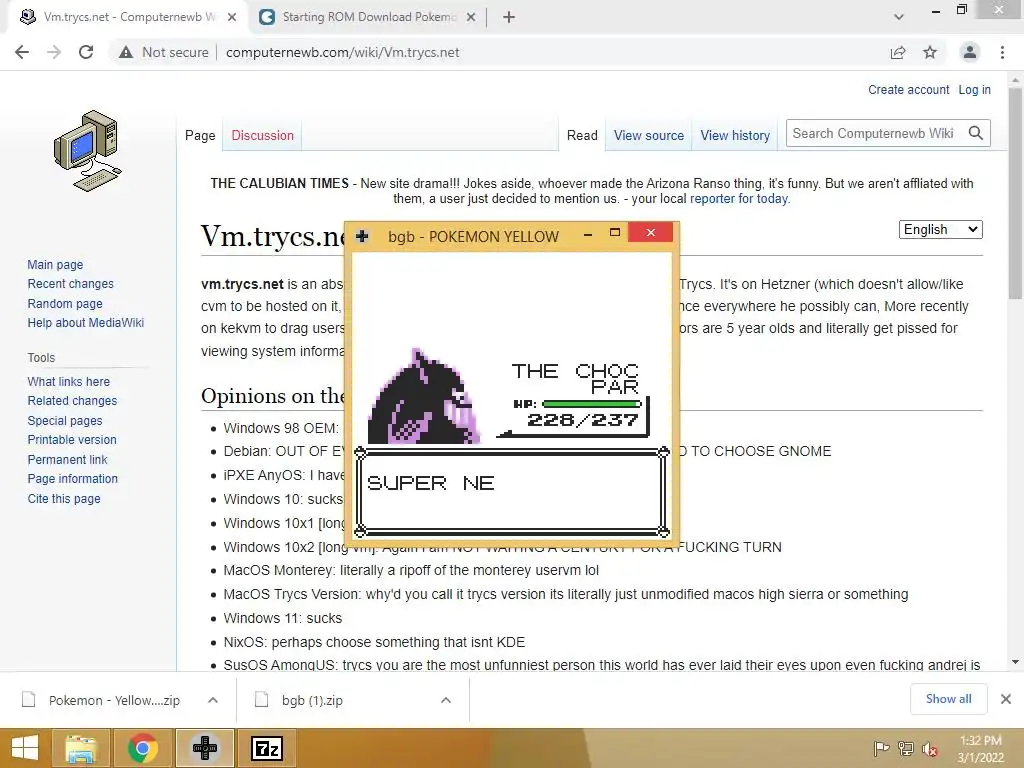1024x768 pixels.
Task: Close the downloads bar
Action: [x=1006, y=699]
